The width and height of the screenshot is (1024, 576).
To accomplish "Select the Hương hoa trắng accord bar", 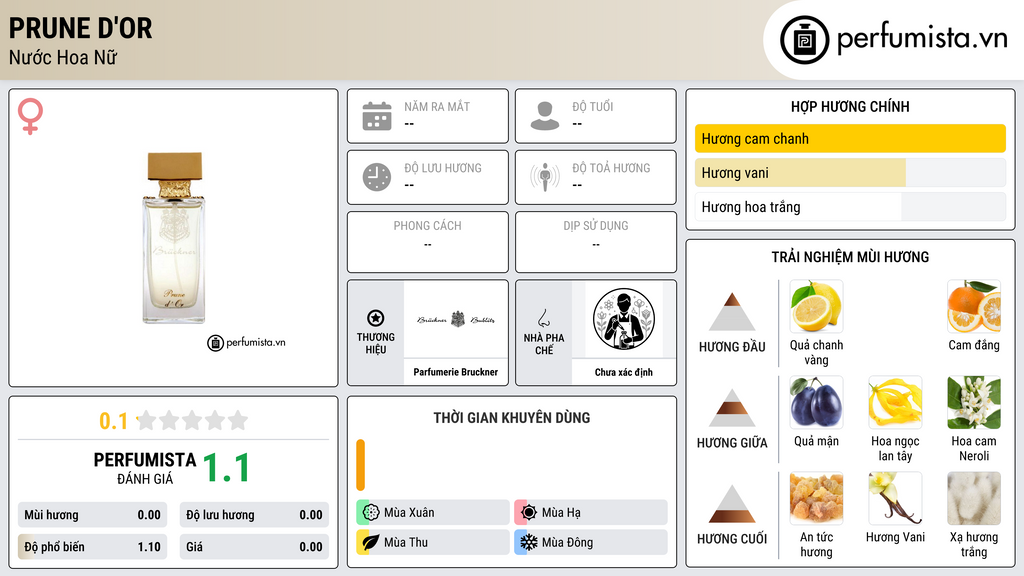I will coord(850,207).
